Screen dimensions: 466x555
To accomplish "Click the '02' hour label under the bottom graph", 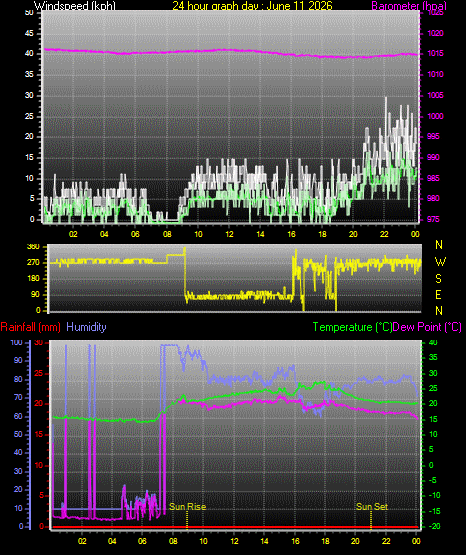I will tap(82, 541).
